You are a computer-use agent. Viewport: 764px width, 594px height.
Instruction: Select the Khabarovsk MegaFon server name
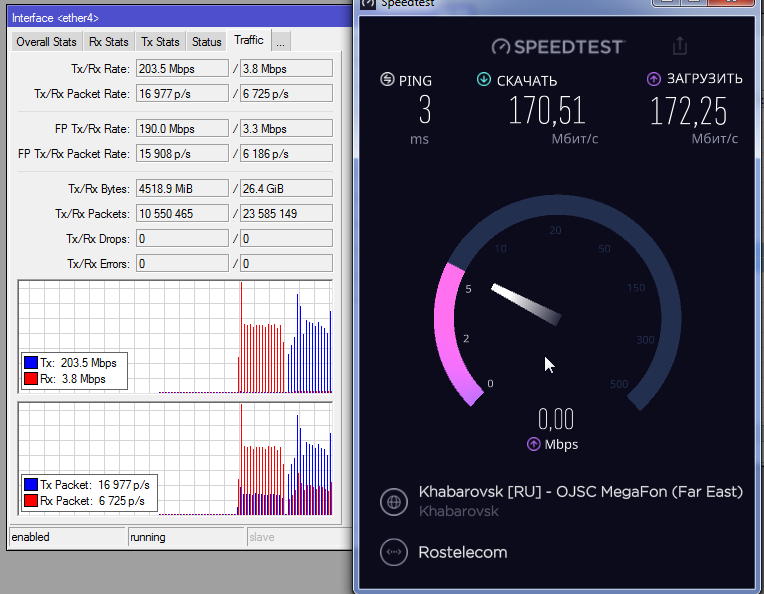pyautogui.click(x=581, y=492)
